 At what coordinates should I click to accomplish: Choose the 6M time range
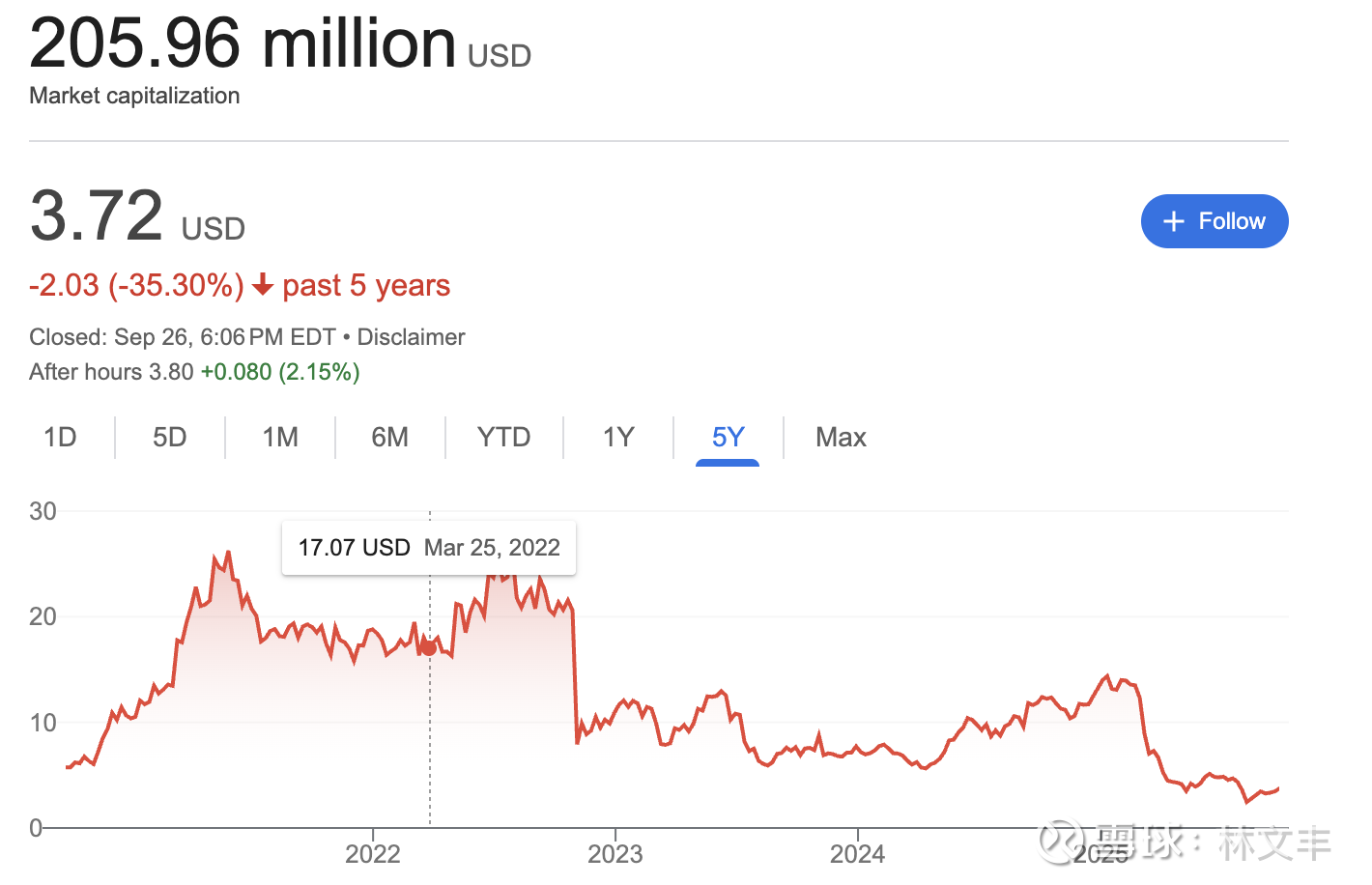(x=389, y=438)
